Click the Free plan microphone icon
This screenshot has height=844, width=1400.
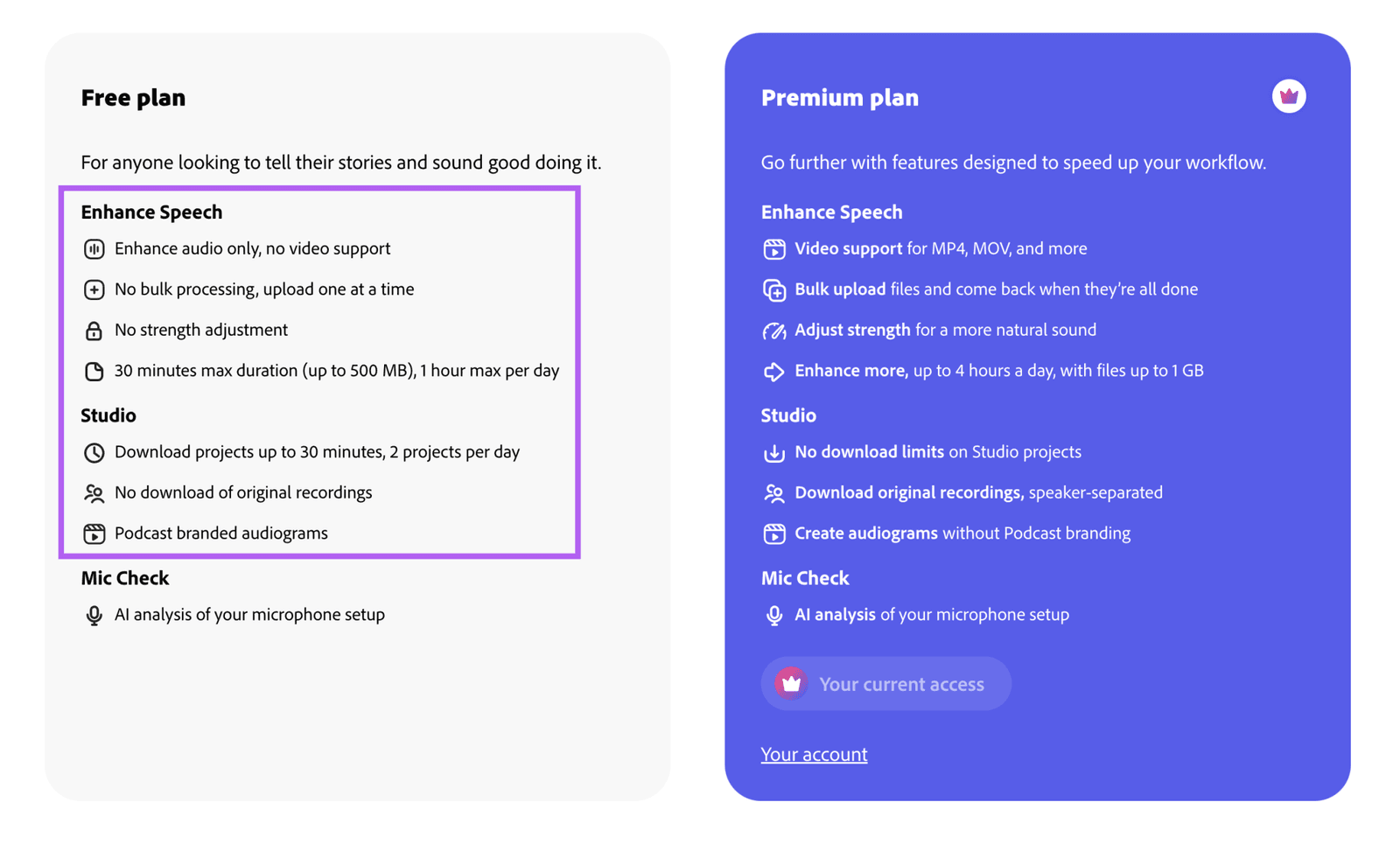tap(94, 616)
